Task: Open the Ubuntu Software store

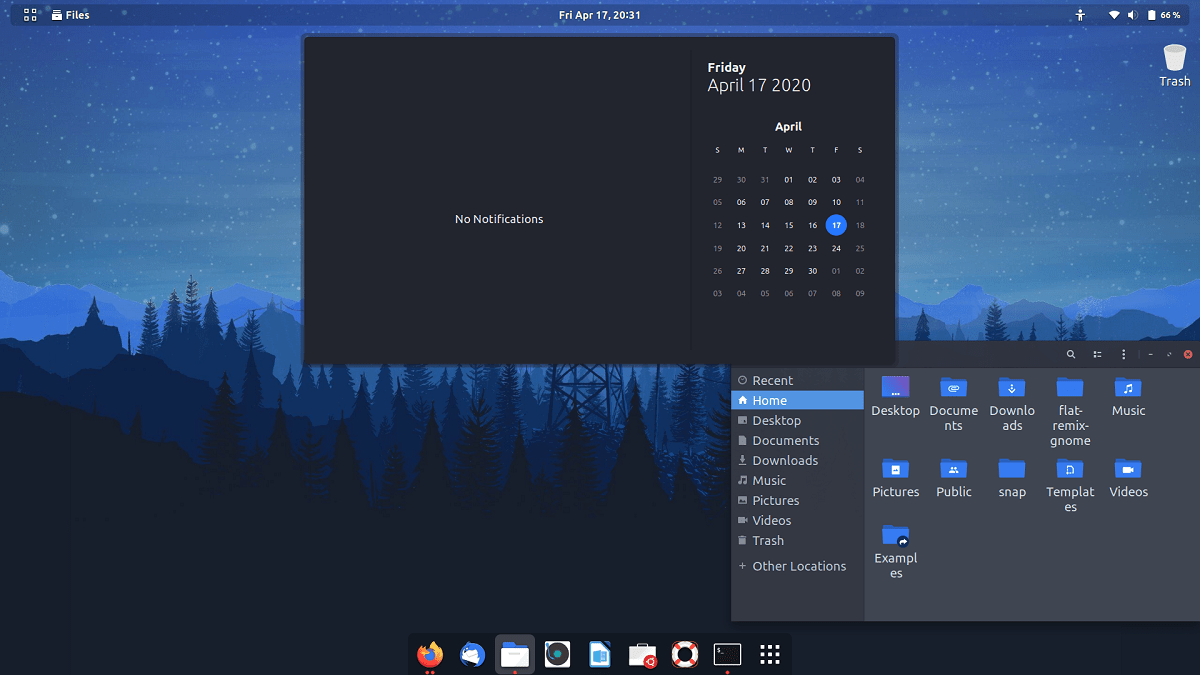Action: (641, 654)
